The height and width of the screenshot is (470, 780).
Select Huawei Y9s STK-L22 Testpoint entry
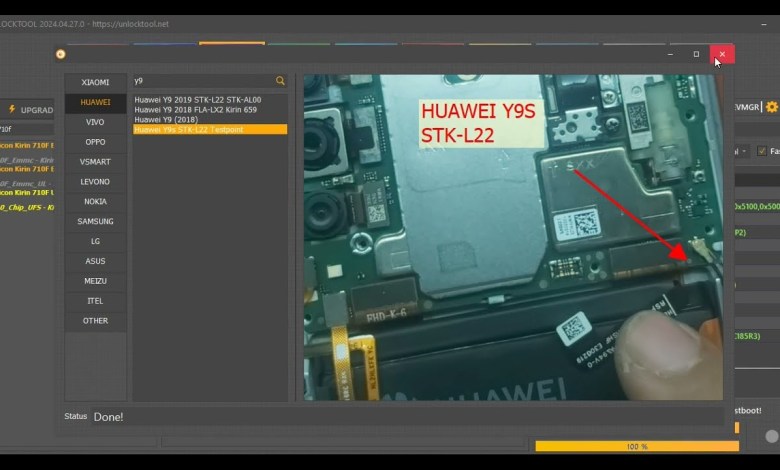(x=210, y=130)
